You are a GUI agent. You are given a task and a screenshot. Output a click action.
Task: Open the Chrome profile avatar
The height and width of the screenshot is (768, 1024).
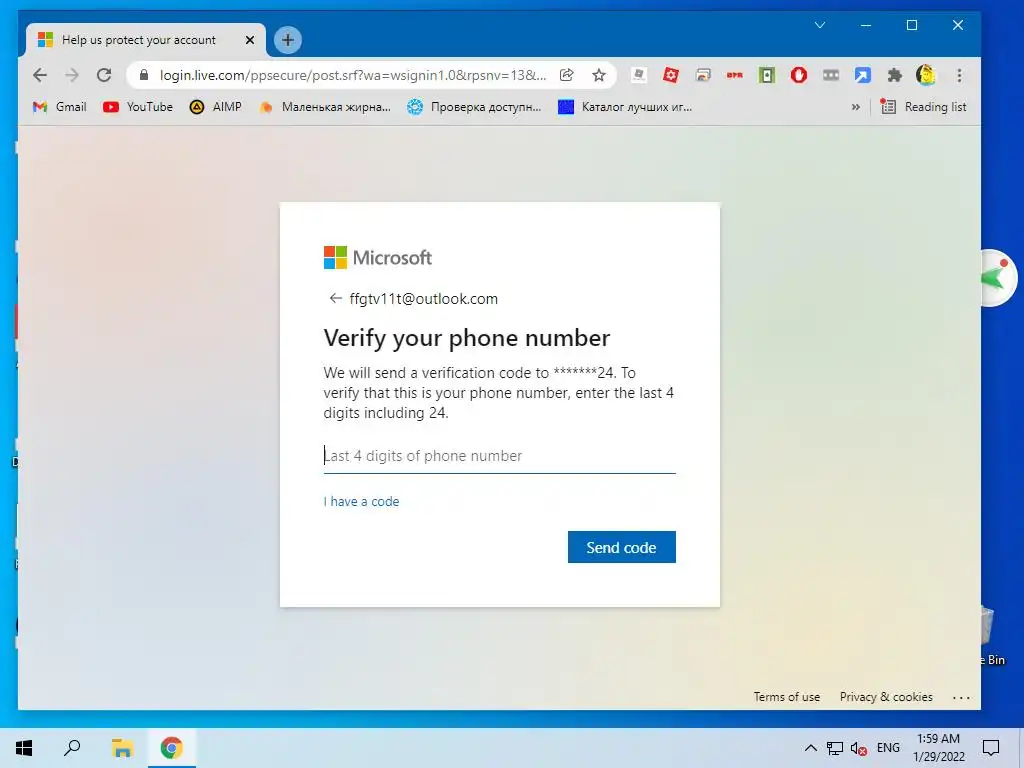click(x=926, y=75)
